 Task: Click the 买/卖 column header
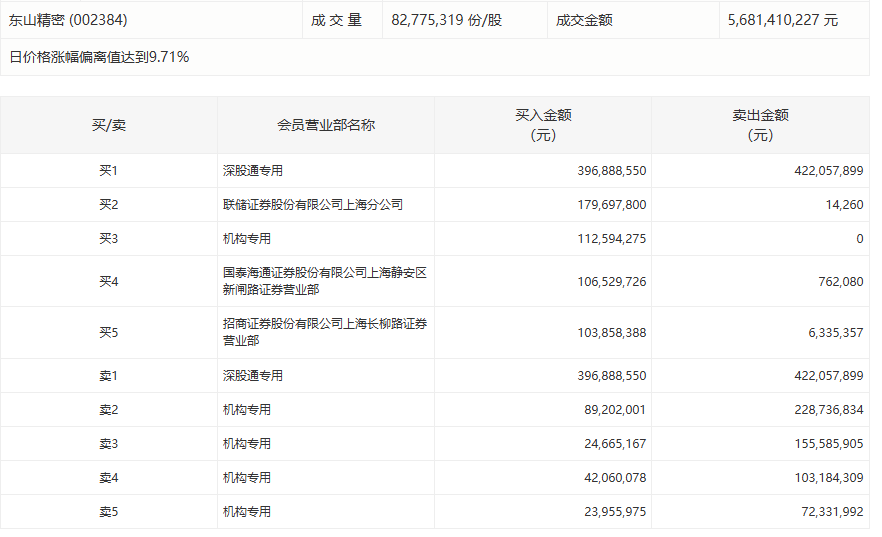pos(109,125)
